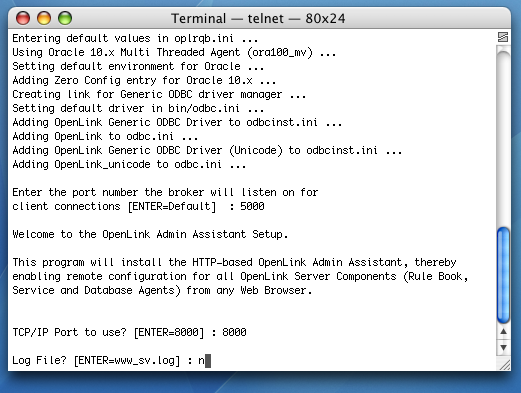521x393 pixels.
Task: Click the 8000 value after TCP/IP Port prompt
Action: (x=234, y=332)
